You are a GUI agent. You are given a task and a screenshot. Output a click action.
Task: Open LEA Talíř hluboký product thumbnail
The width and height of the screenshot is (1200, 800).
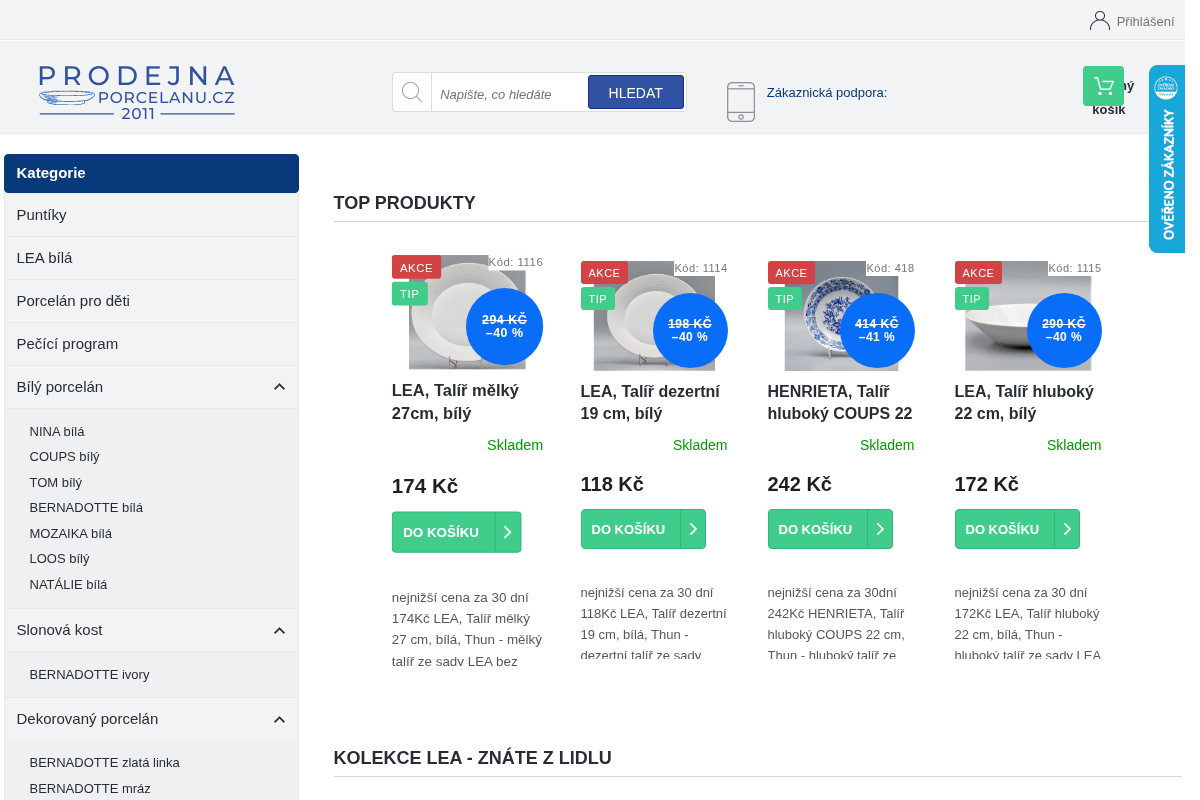pos(1028,316)
